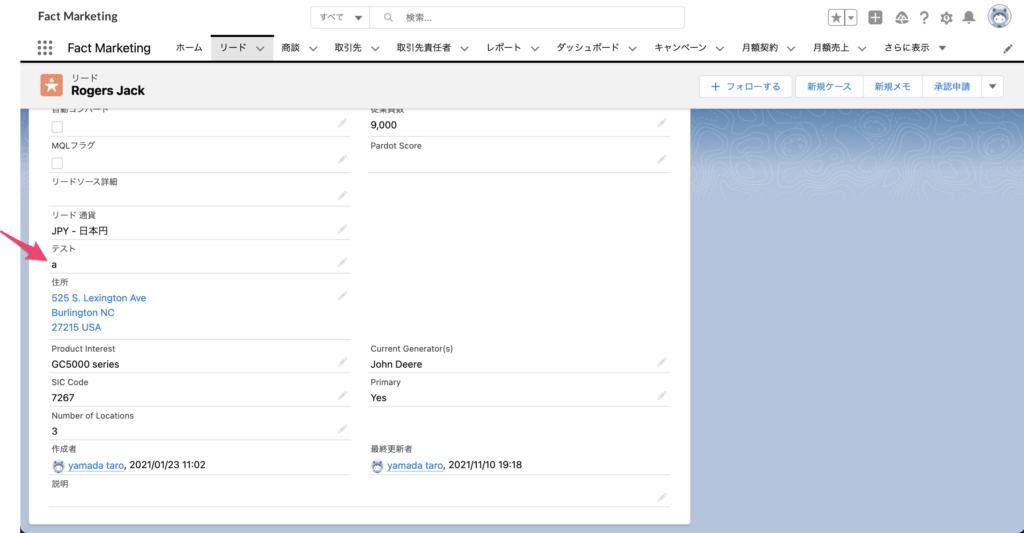The image size is (1024, 533).
Task: Toggle the 自動コンバート checkbox
Action: 57,127
